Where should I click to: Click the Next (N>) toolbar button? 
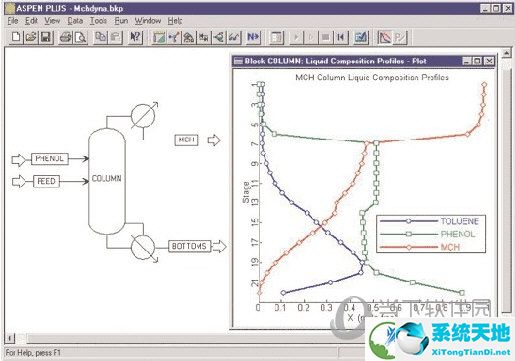pos(253,37)
